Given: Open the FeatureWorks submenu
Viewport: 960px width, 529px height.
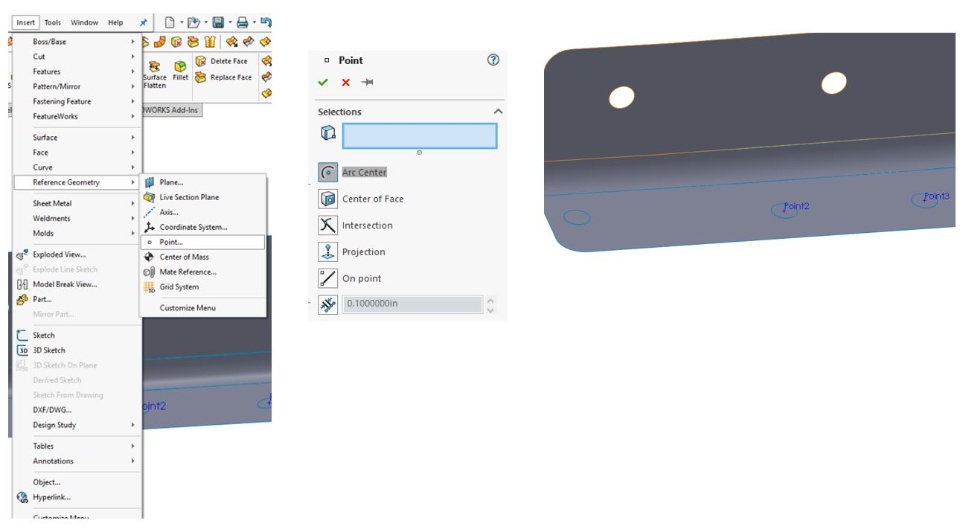Looking at the screenshot, I should click(x=77, y=116).
